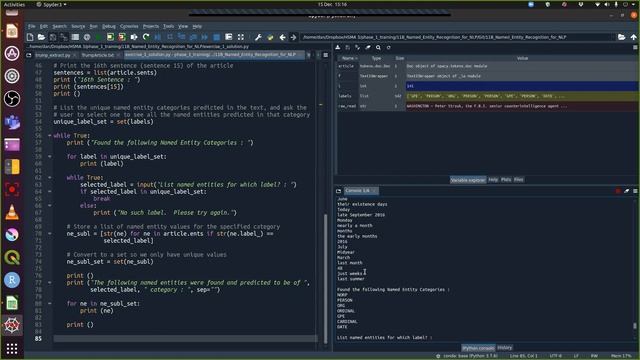This screenshot has height=360, width=640.
Task: Switch to the History tab
Action: tap(504, 348)
